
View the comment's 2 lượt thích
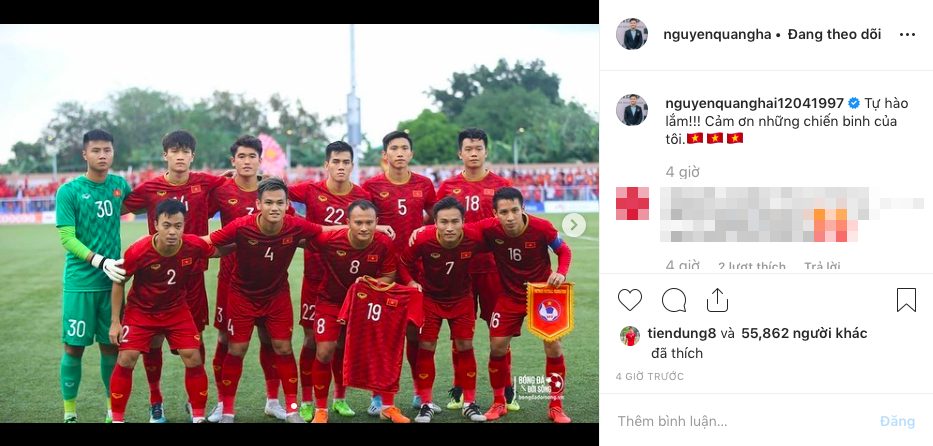[752, 266]
